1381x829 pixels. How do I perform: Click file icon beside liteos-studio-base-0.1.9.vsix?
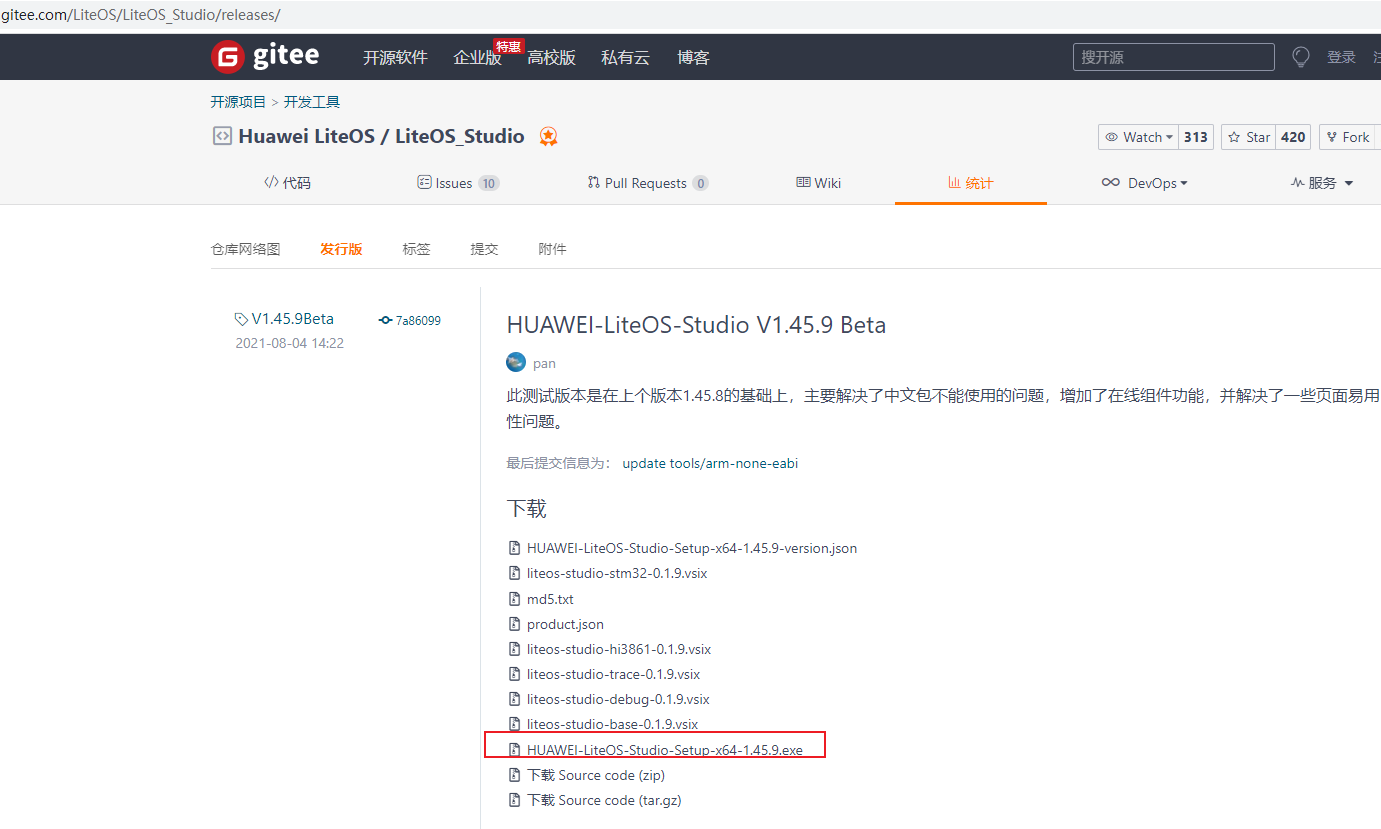click(515, 724)
